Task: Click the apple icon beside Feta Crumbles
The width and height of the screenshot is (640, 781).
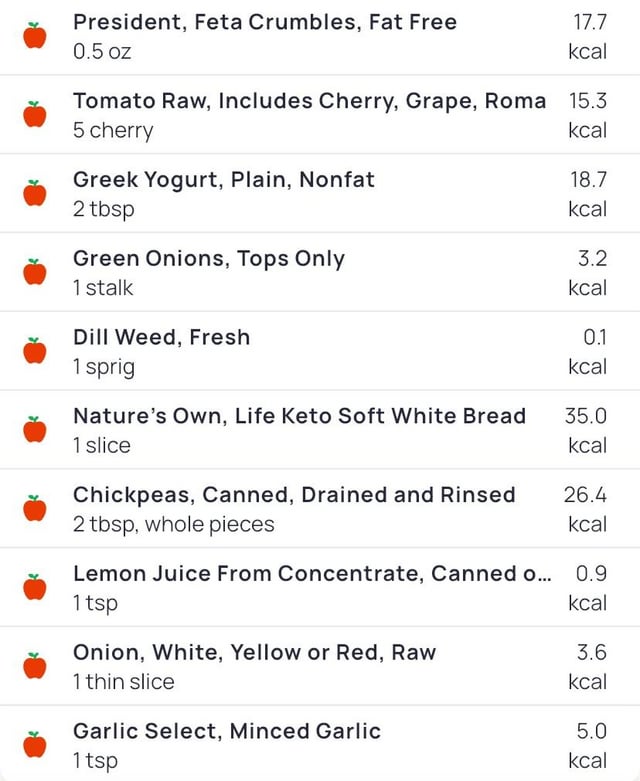Action: click(x=35, y=36)
